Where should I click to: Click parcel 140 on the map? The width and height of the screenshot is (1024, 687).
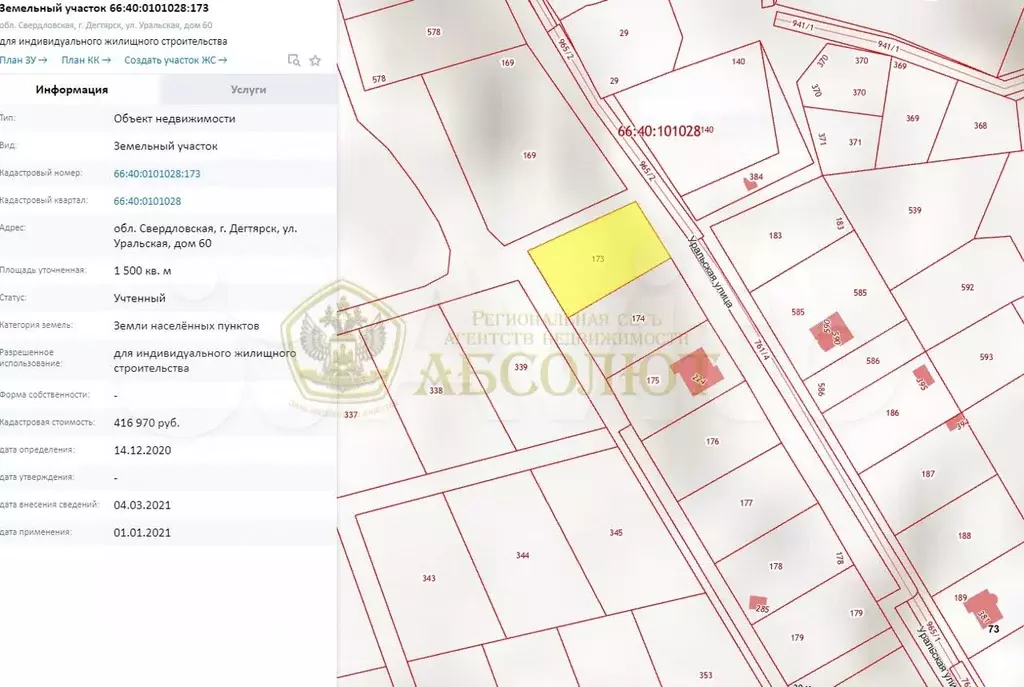(738, 62)
